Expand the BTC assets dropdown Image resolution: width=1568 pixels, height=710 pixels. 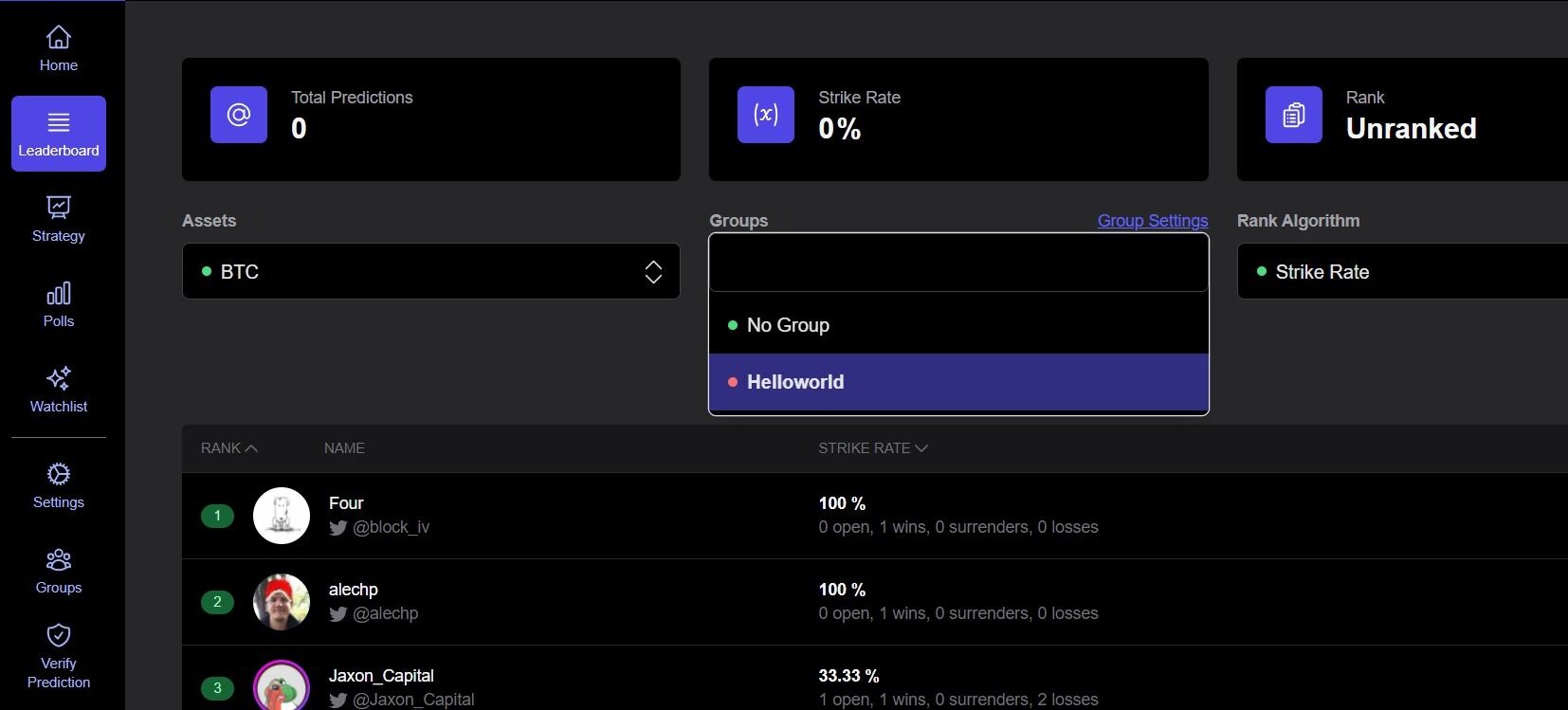coord(430,272)
